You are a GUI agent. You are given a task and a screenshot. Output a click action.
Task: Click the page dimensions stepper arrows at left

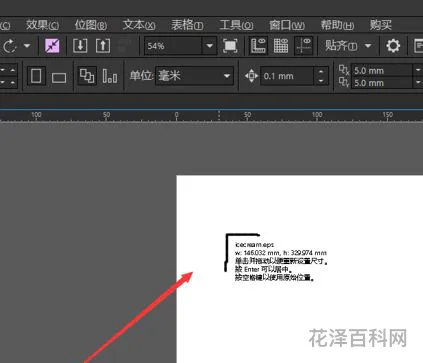pyautogui.click(x=8, y=76)
